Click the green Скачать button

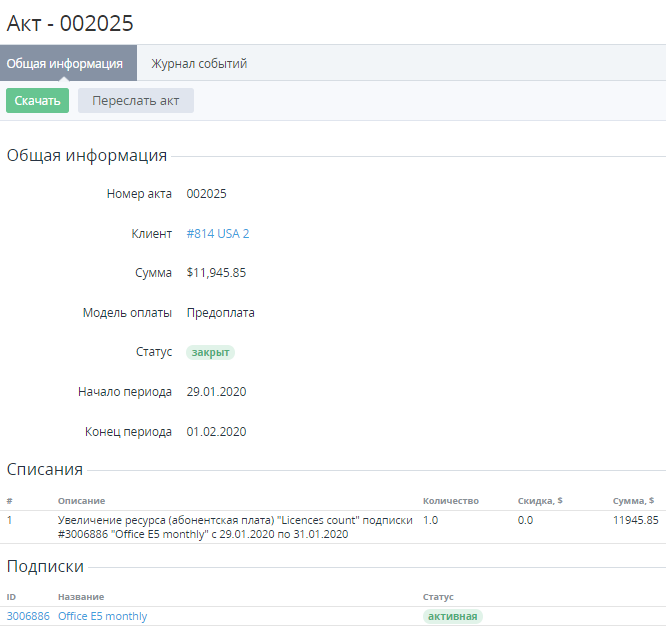pyautogui.click(x=37, y=101)
